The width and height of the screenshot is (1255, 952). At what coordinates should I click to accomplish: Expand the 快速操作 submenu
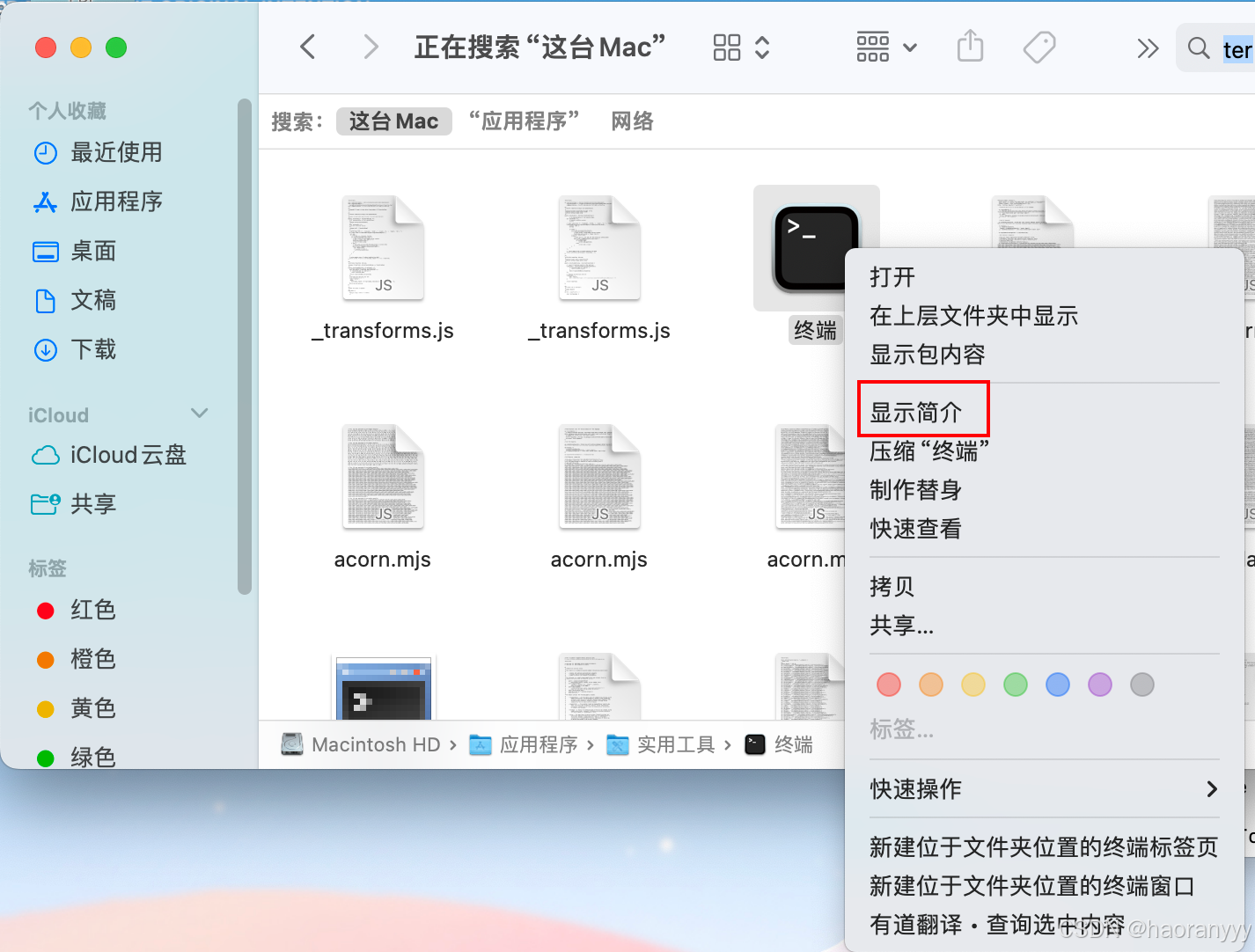click(x=1044, y=789)
